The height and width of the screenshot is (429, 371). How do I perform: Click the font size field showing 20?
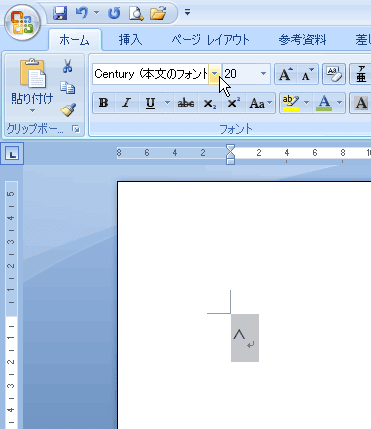(240, 74)
